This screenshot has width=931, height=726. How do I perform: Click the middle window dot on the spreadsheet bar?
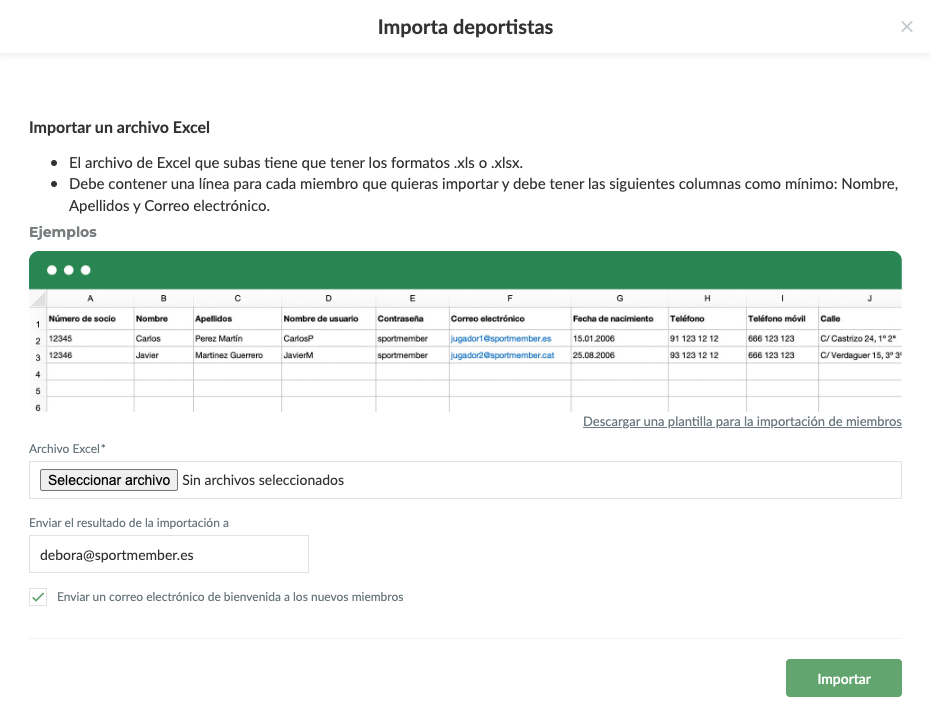tap(68, 270)
